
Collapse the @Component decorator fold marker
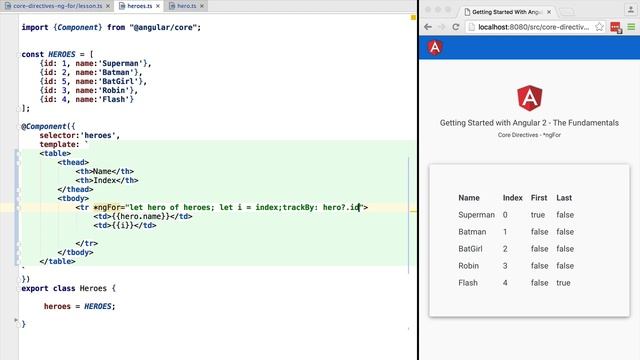tap(18, 127)
